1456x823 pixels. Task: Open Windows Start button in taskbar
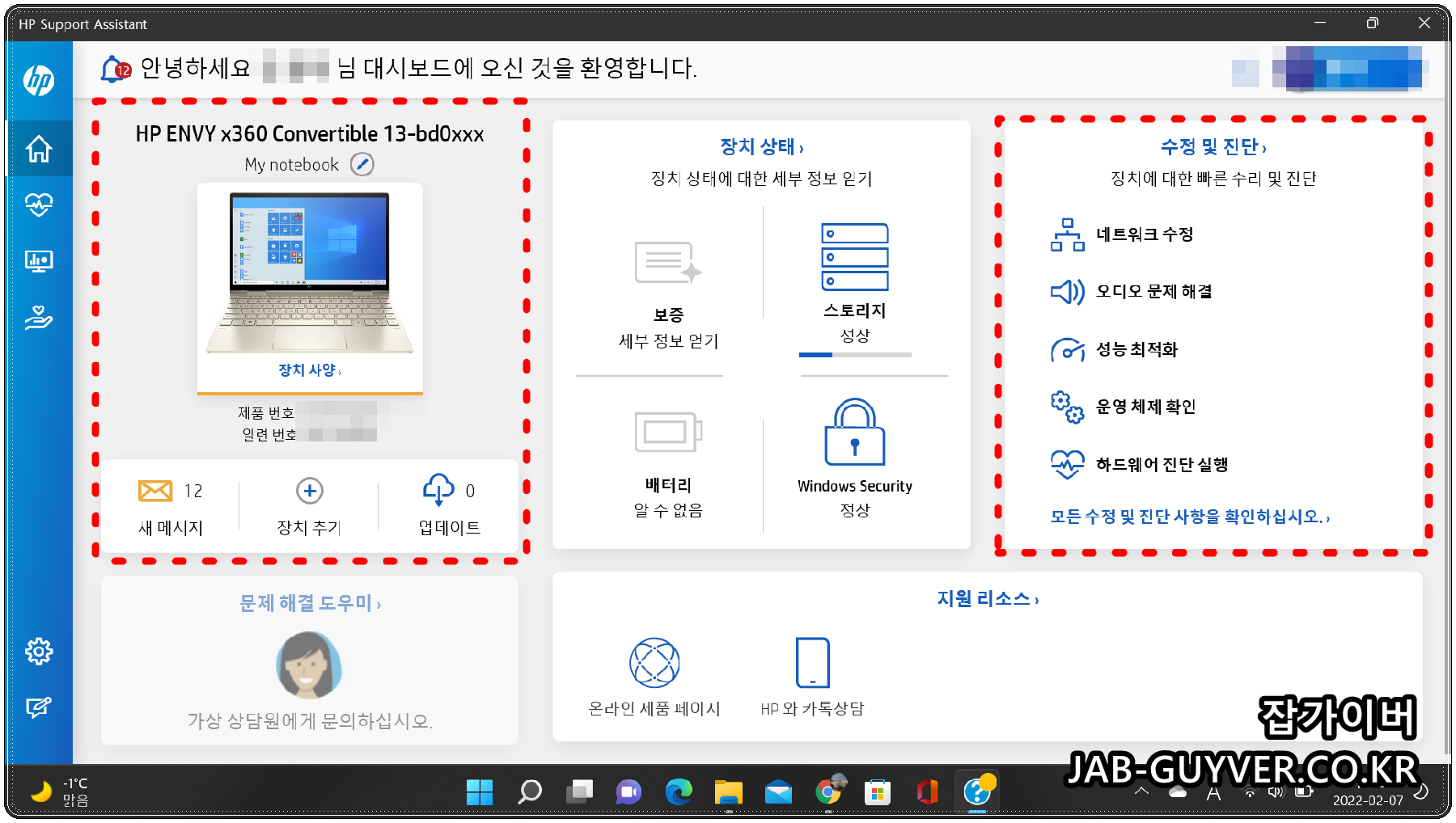pos(480,792)
